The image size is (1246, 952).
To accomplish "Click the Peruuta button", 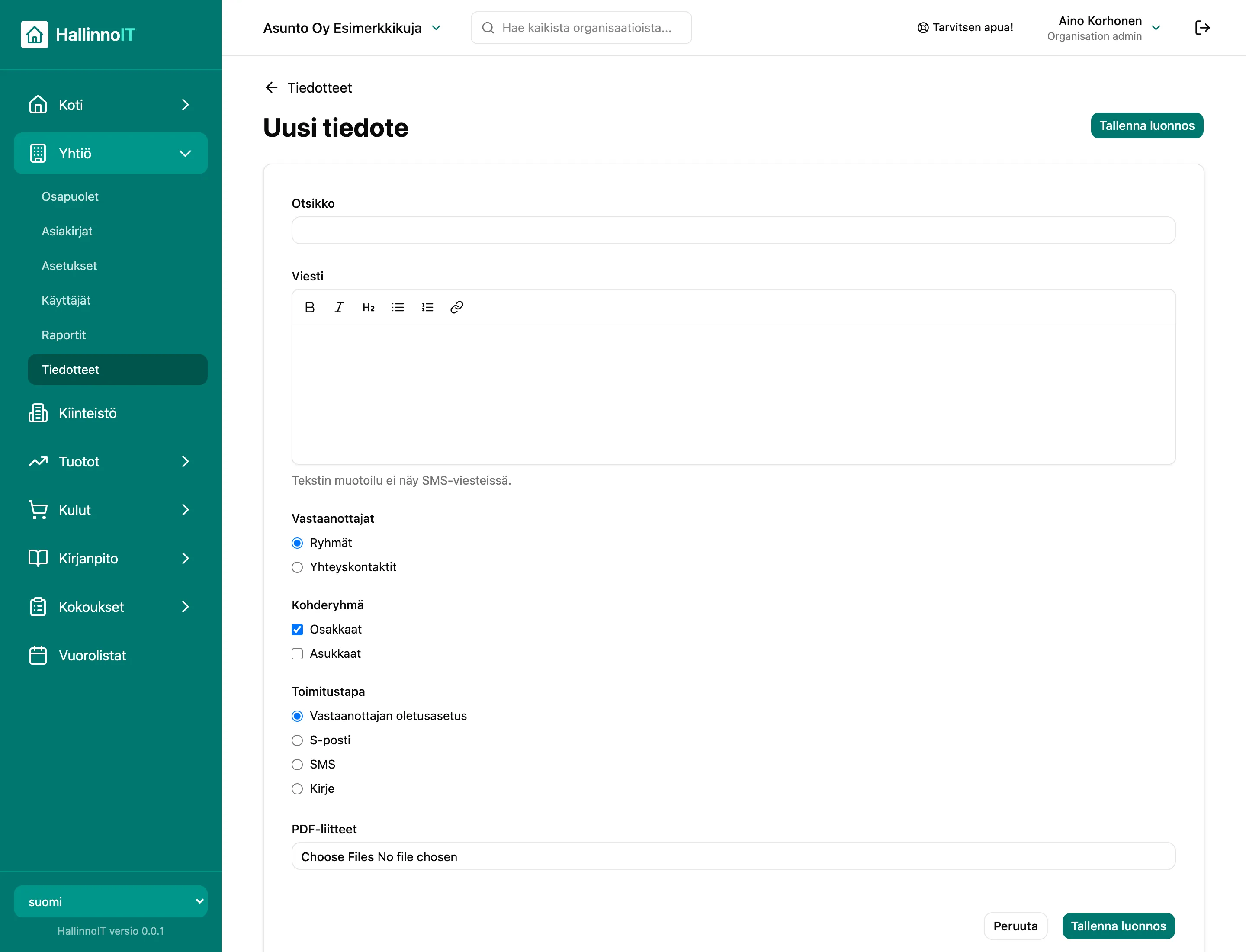I will [x=1015, y=926].
